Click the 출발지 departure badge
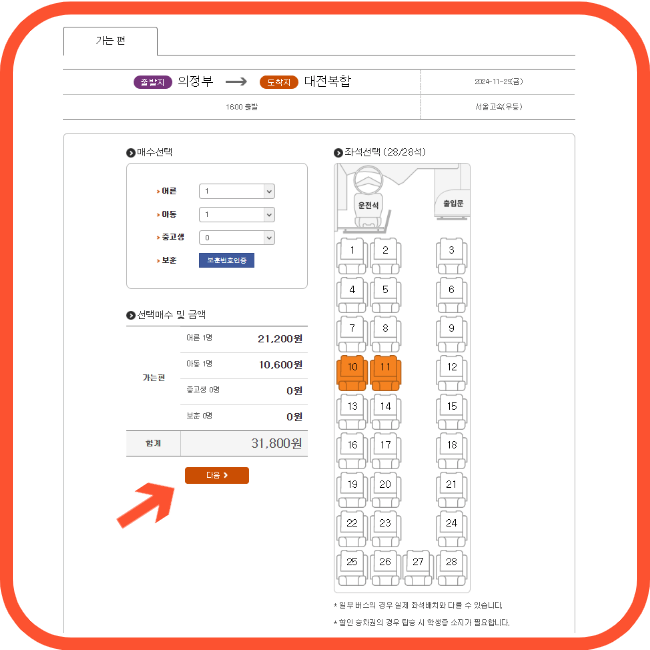This screenshot has width=650, height=650. click(153, 82)
